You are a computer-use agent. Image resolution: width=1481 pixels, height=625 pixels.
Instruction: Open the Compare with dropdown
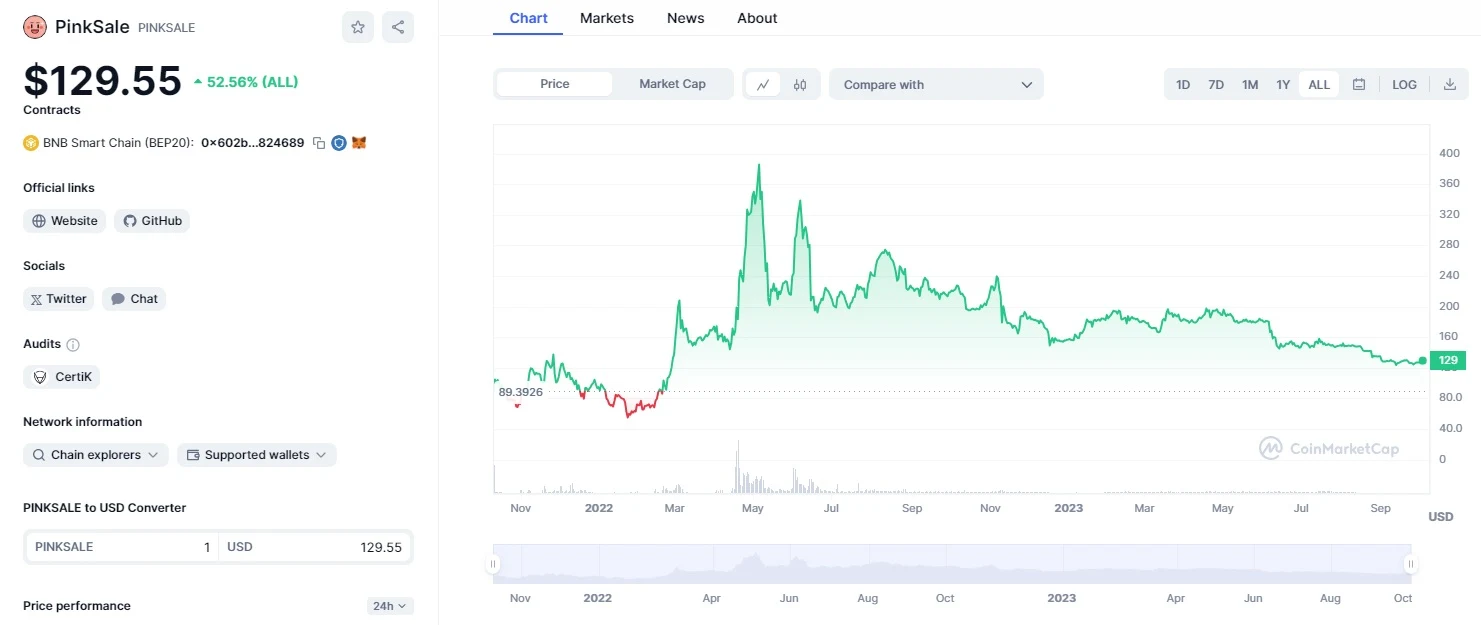click(x=937, y=85)
